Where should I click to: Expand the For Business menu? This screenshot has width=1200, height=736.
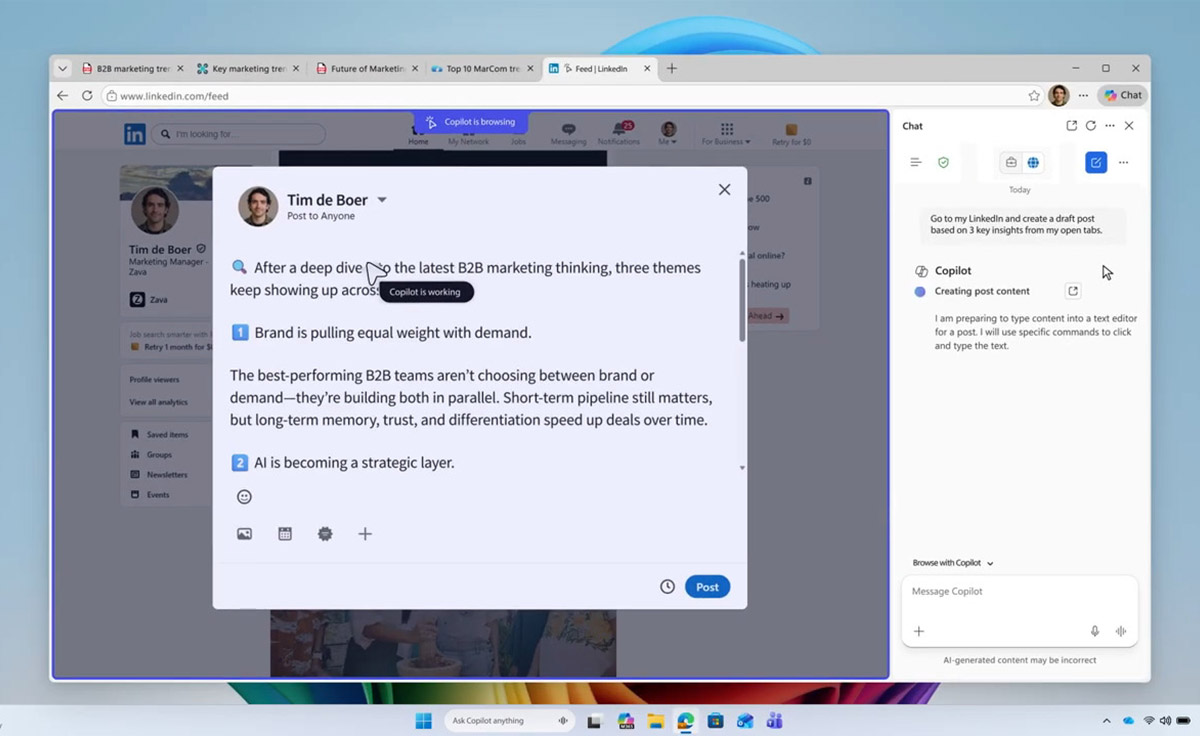point(726,134)
